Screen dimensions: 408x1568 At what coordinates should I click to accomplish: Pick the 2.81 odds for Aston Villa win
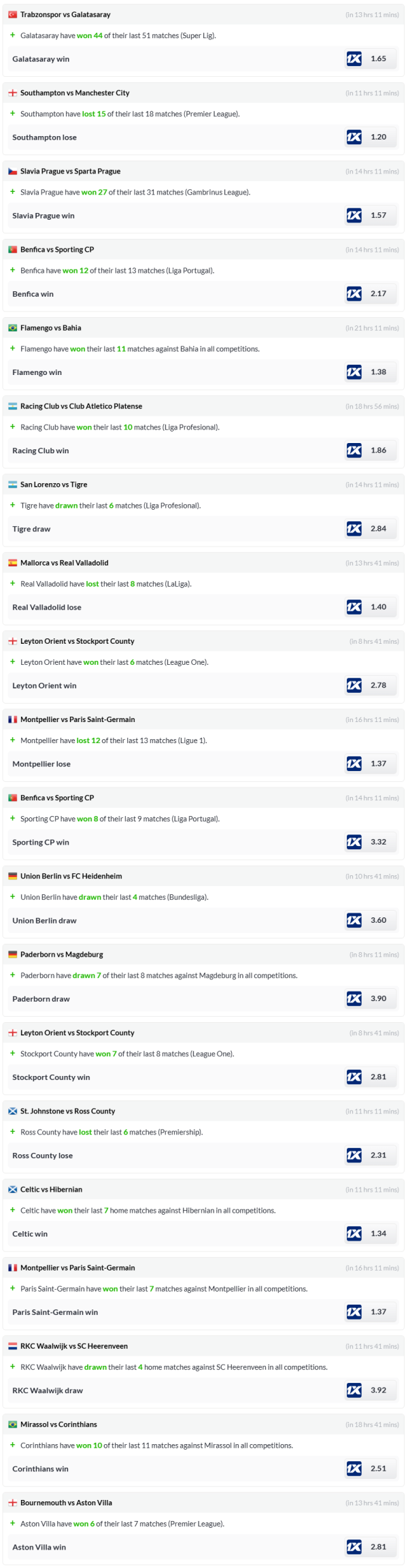[x=378, y=1547]
